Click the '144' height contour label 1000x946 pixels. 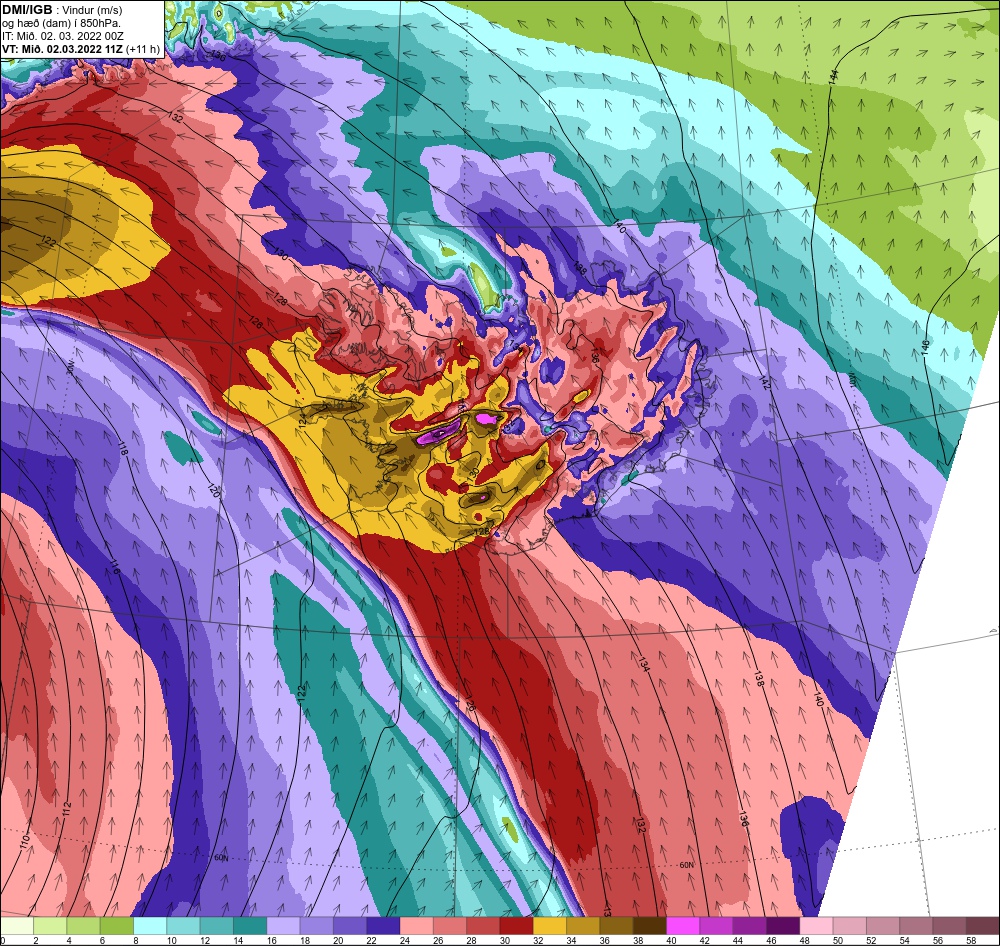click(834, 76)
